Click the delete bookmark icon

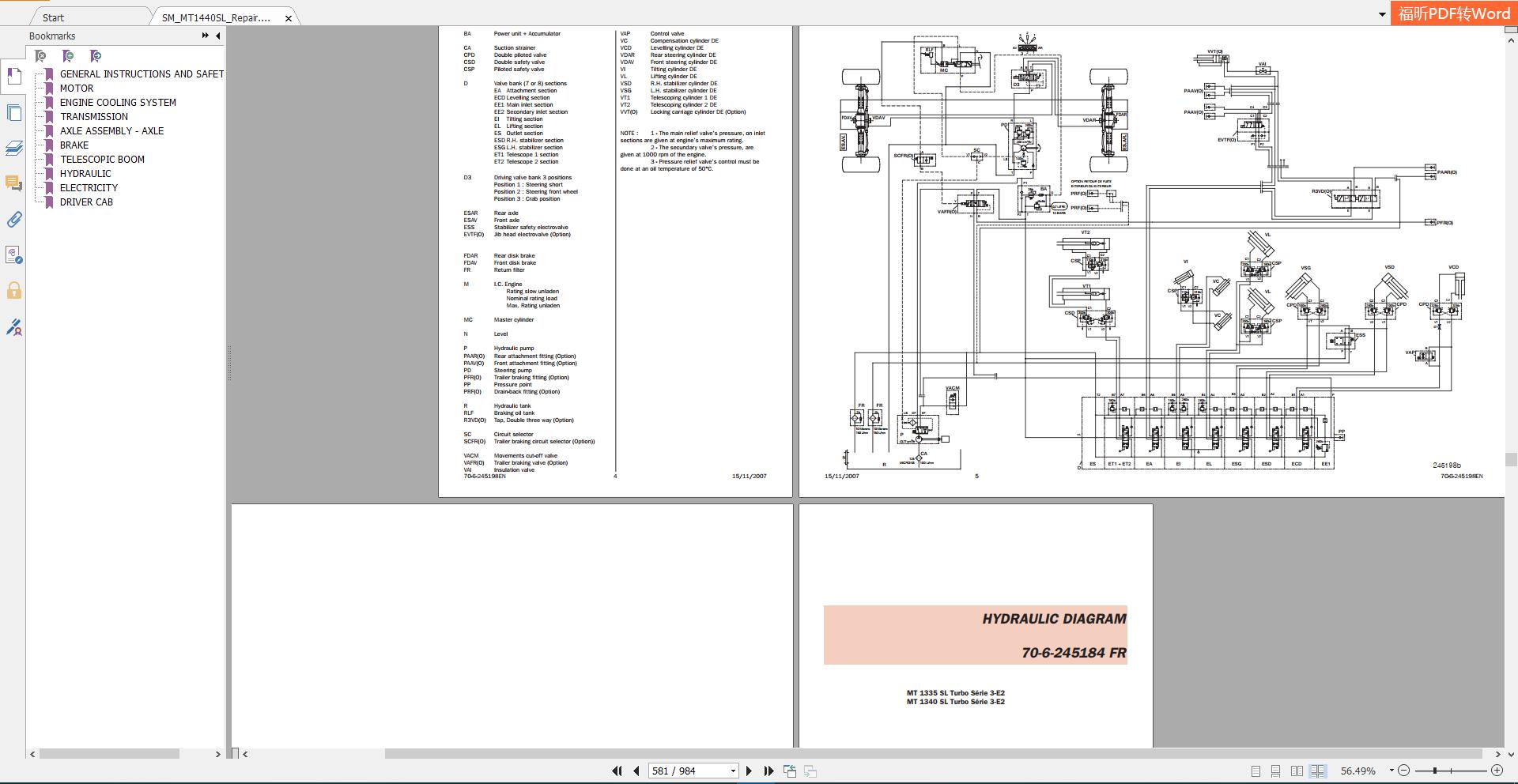coord(41,56)
